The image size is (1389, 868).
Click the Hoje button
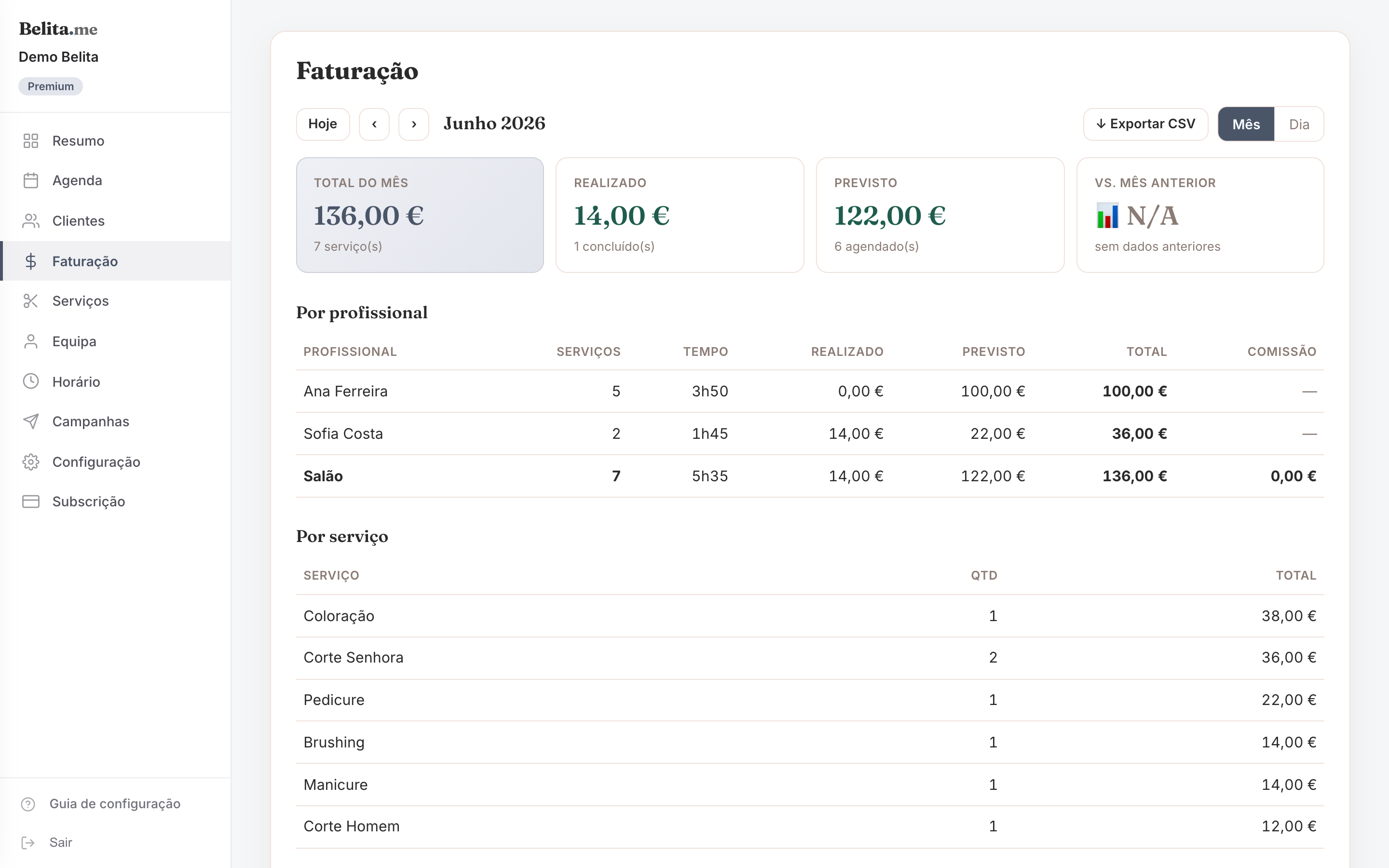(323, 124)
